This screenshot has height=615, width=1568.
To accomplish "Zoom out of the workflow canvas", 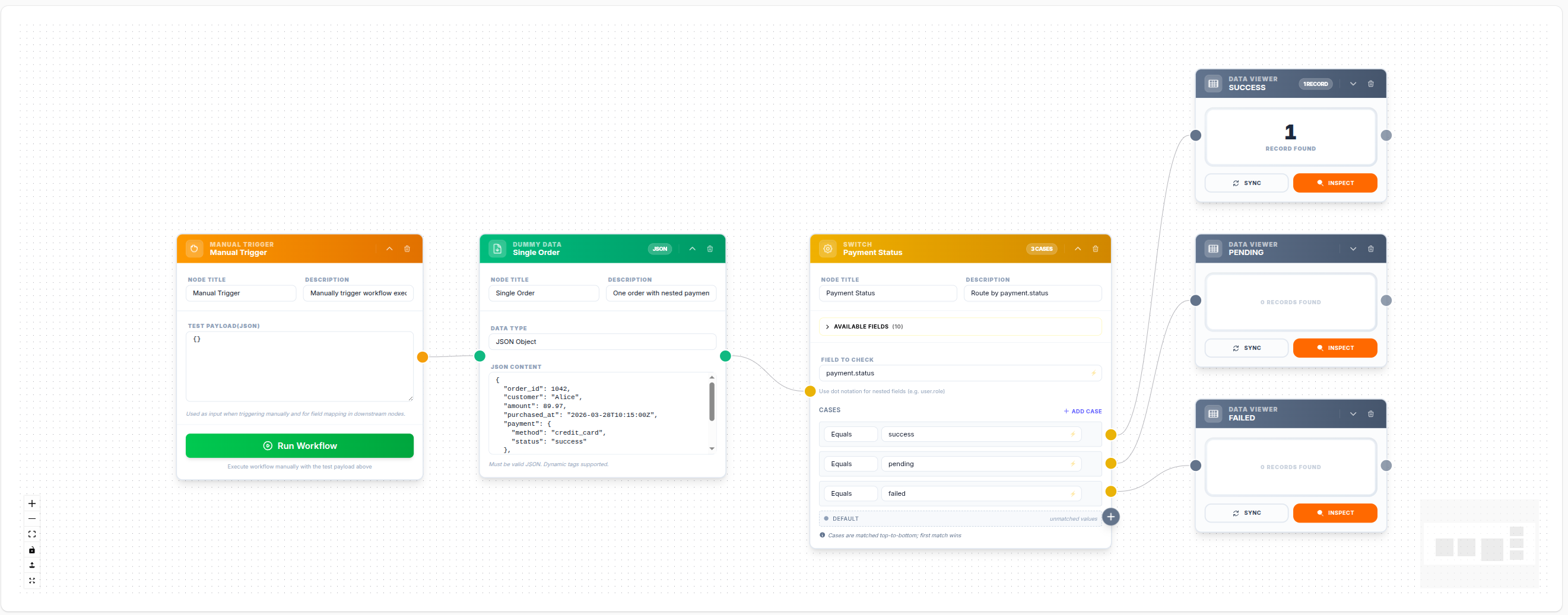I will click(x=31, y=519).
